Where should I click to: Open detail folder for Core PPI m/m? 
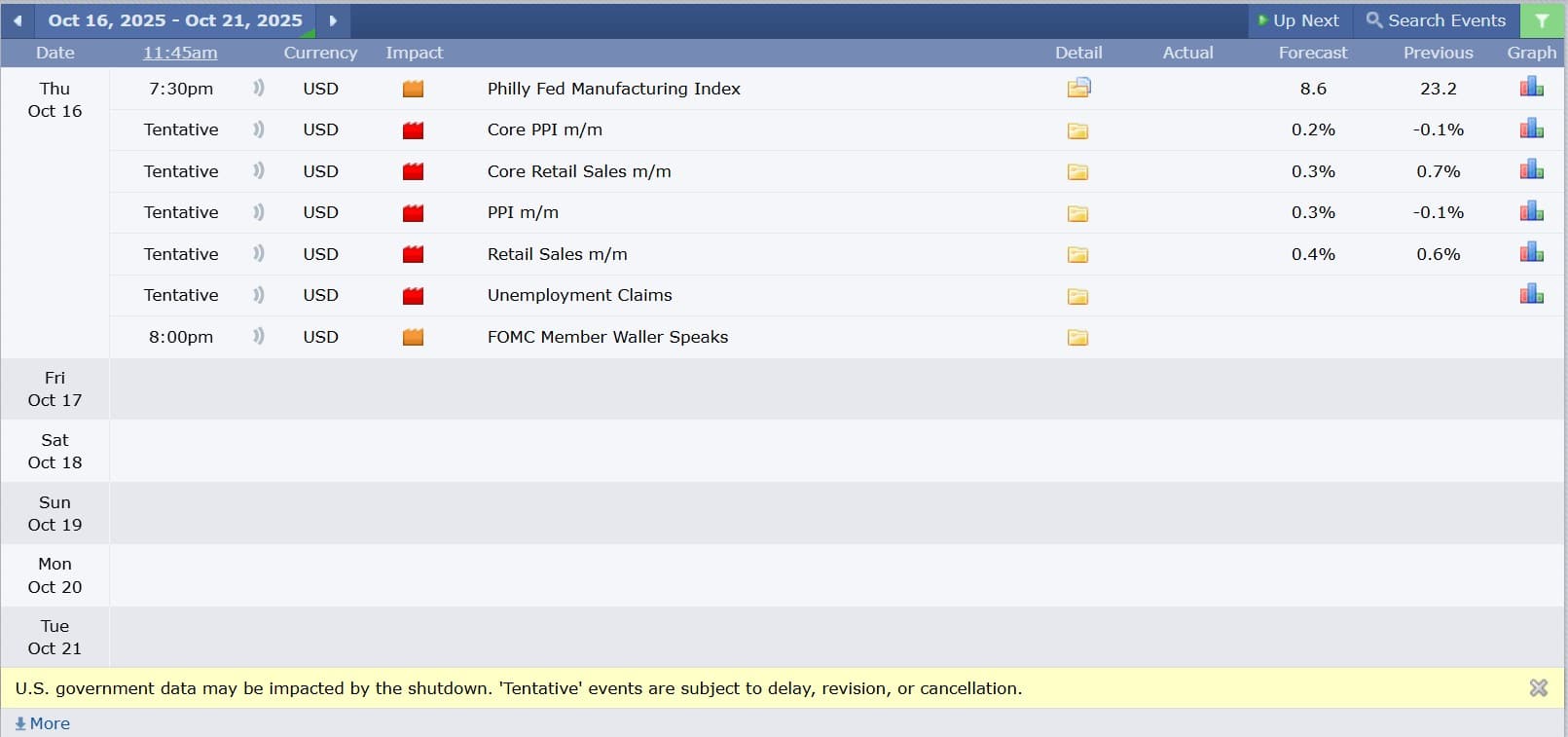click(x=1077, y=130)
